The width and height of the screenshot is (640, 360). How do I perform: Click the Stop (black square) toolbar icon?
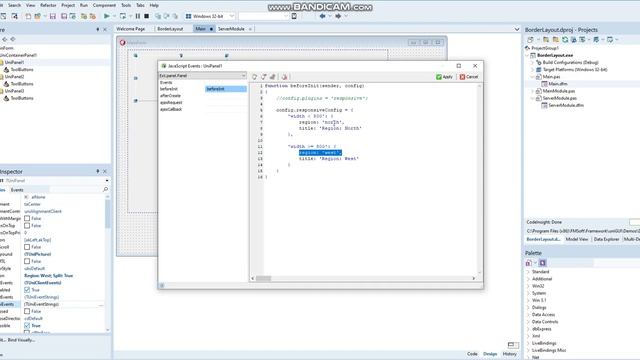147,16
